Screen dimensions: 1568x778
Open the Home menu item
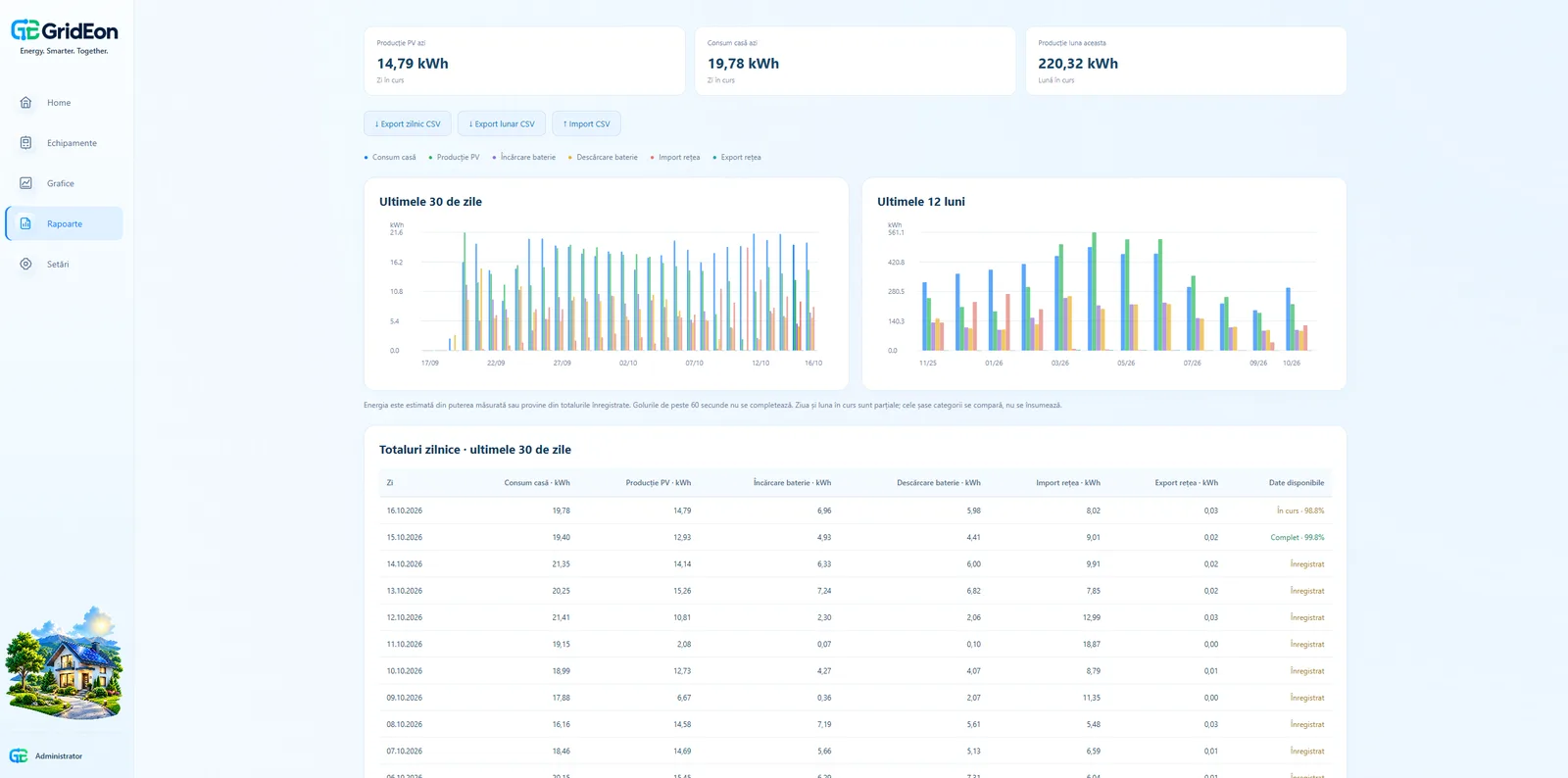pos(65,103)
